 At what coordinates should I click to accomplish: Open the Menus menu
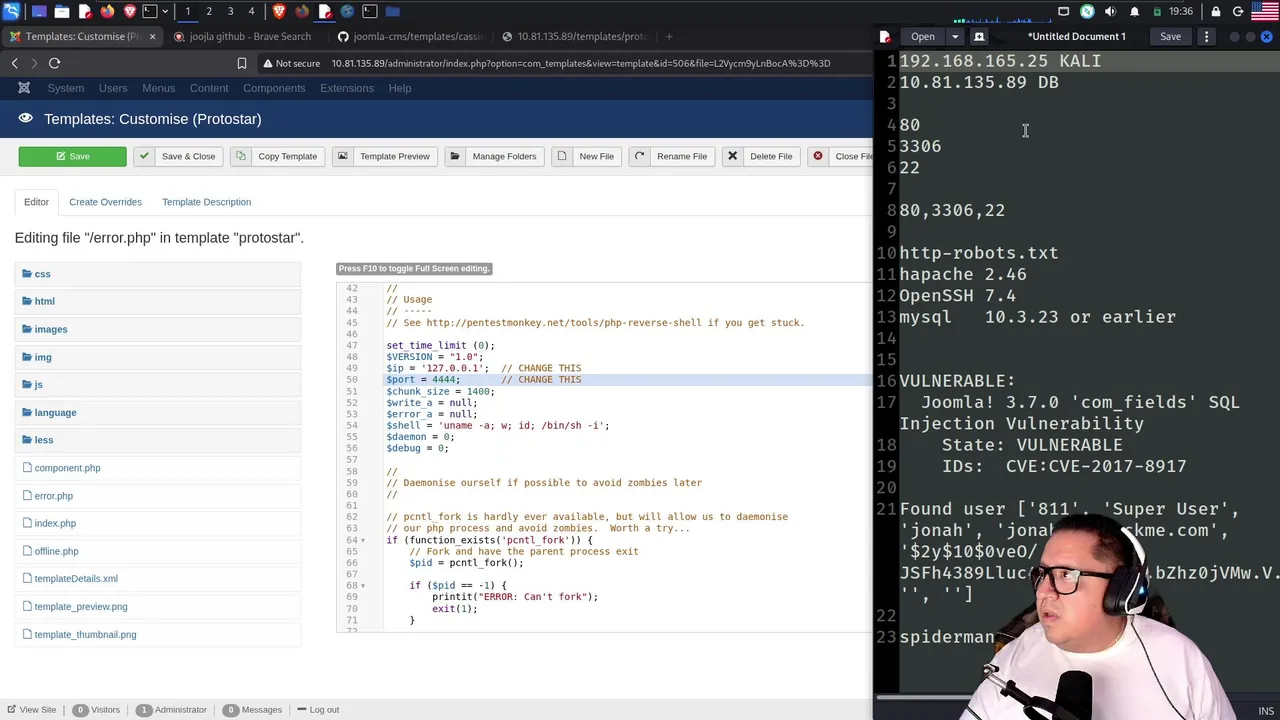[x=158, y=88]
